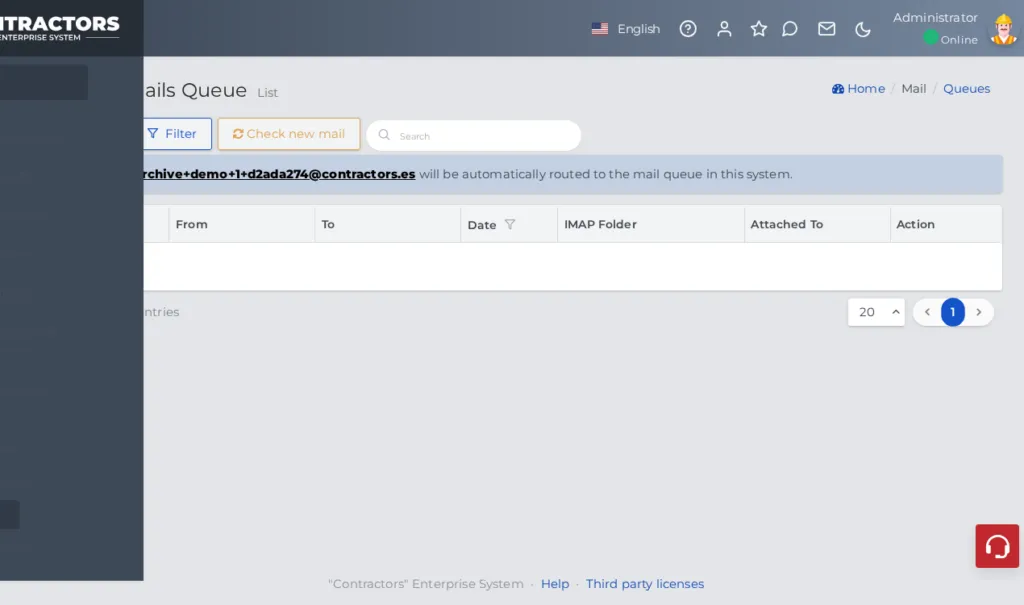Click the US flag icon
The image size is (1024, 605).
(600, 29)
